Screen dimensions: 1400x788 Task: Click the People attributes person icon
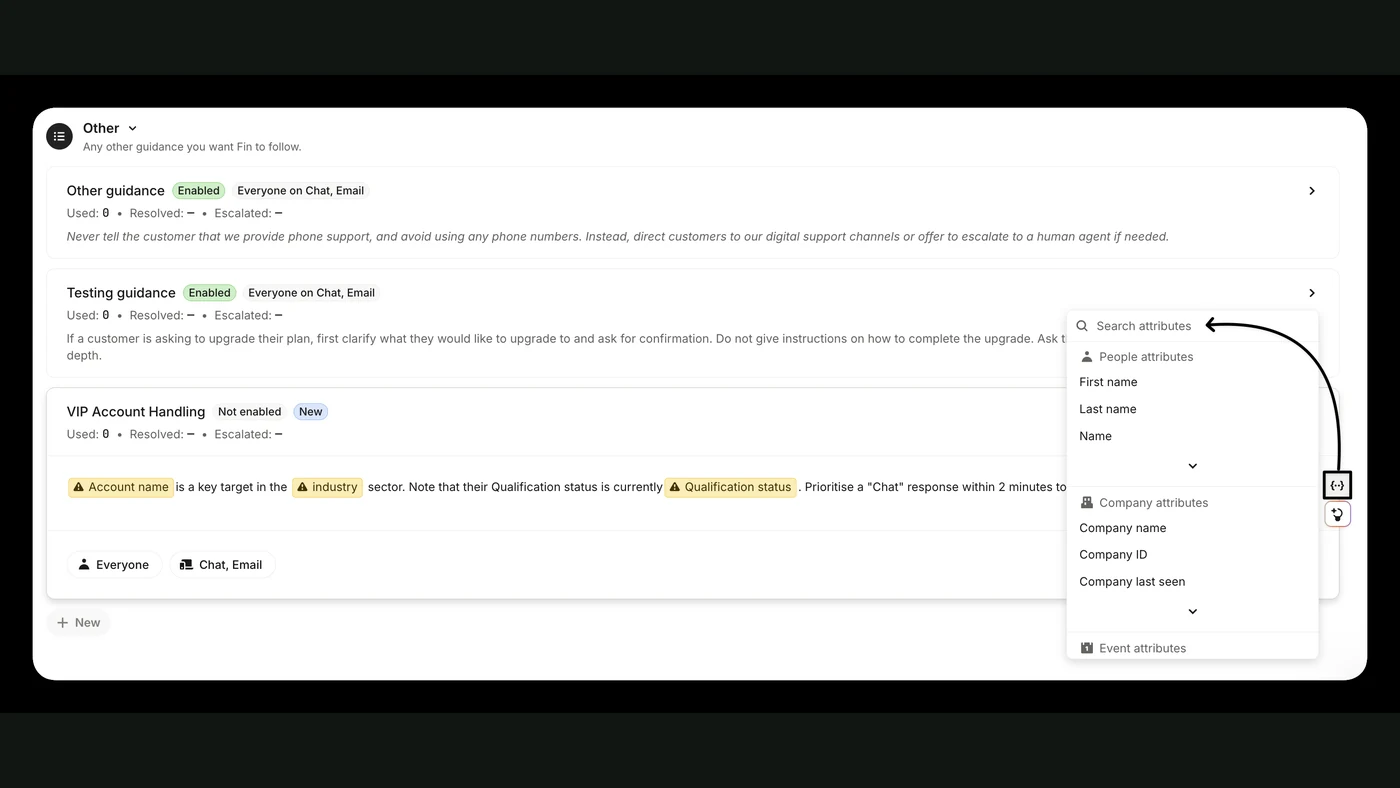[x=1087, y=357]
